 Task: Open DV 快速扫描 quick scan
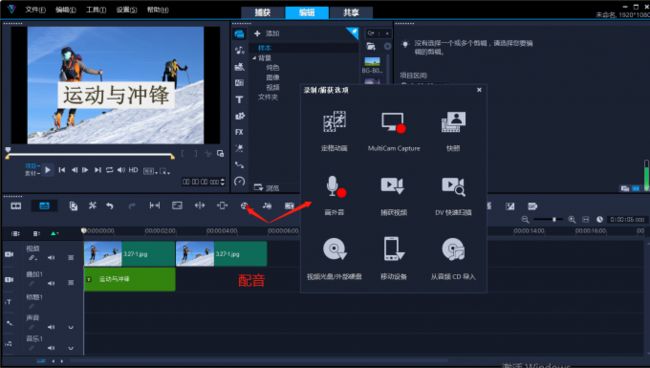pos(453,186)
